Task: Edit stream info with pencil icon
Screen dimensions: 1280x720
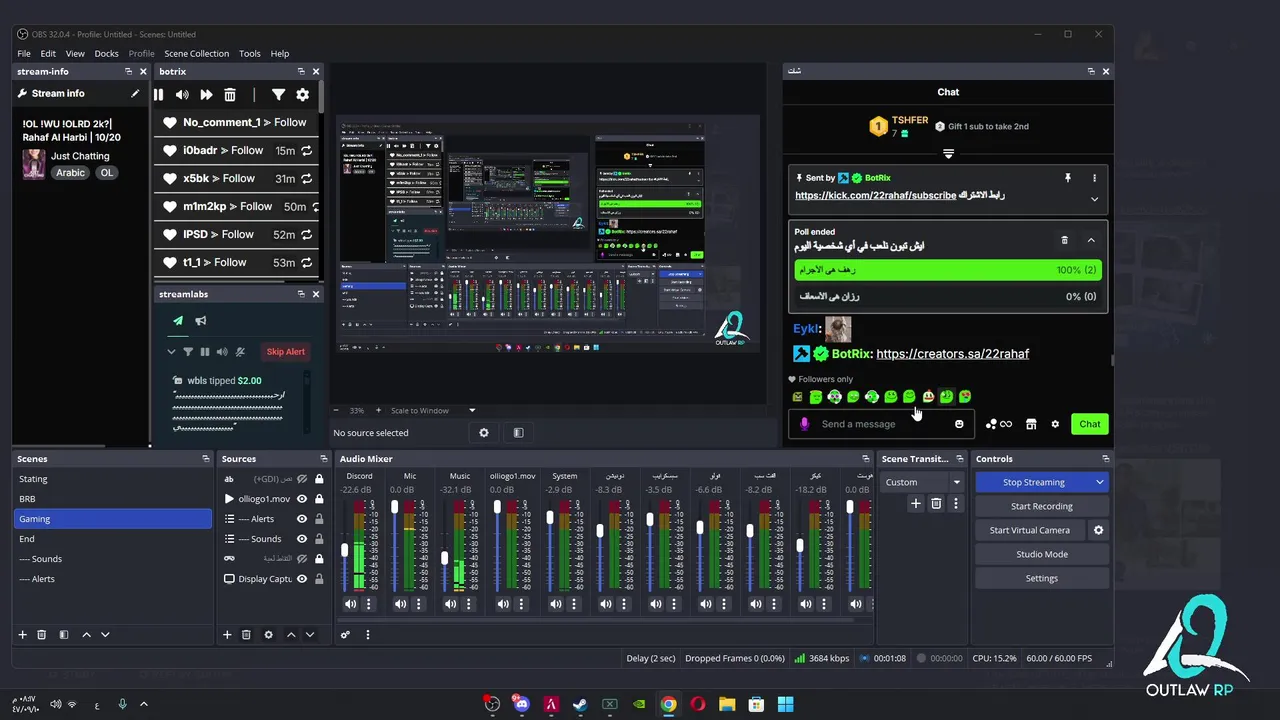Action: point(135,93)
